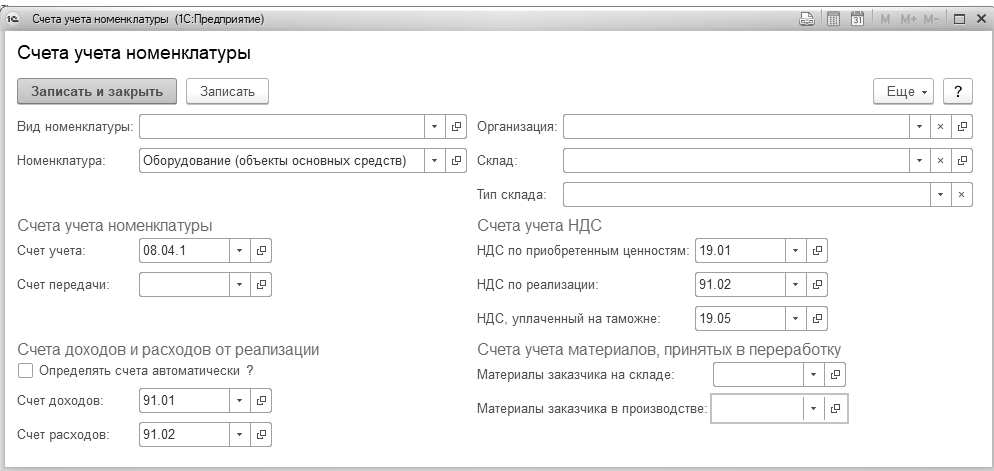994x471 pixels.
Task: Click the Записать button
Action: pos(227,91)
